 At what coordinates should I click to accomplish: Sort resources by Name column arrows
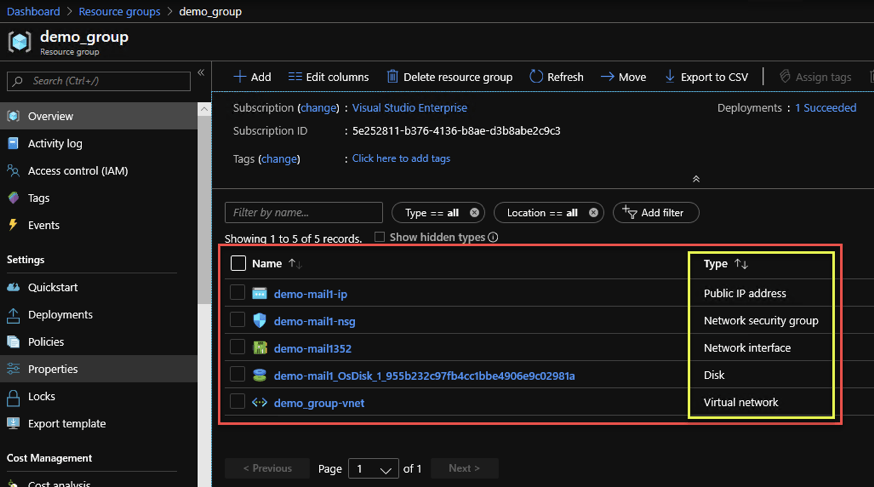(295, 264)
